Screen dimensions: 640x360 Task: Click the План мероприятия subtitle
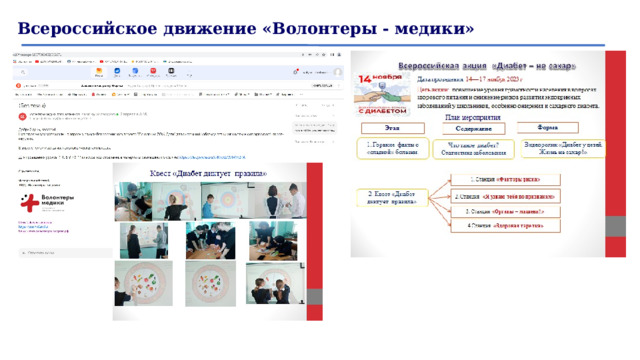[473, 118]
